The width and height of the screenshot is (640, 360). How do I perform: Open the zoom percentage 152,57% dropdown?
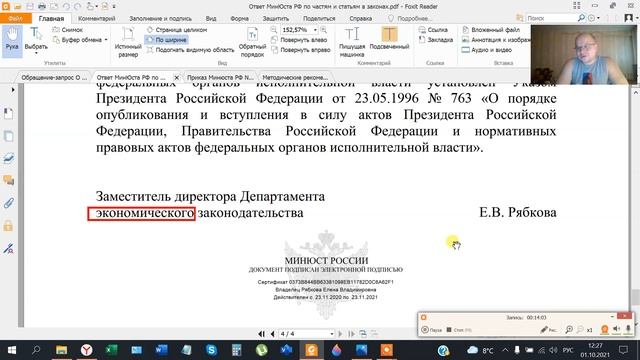[315, 30]
